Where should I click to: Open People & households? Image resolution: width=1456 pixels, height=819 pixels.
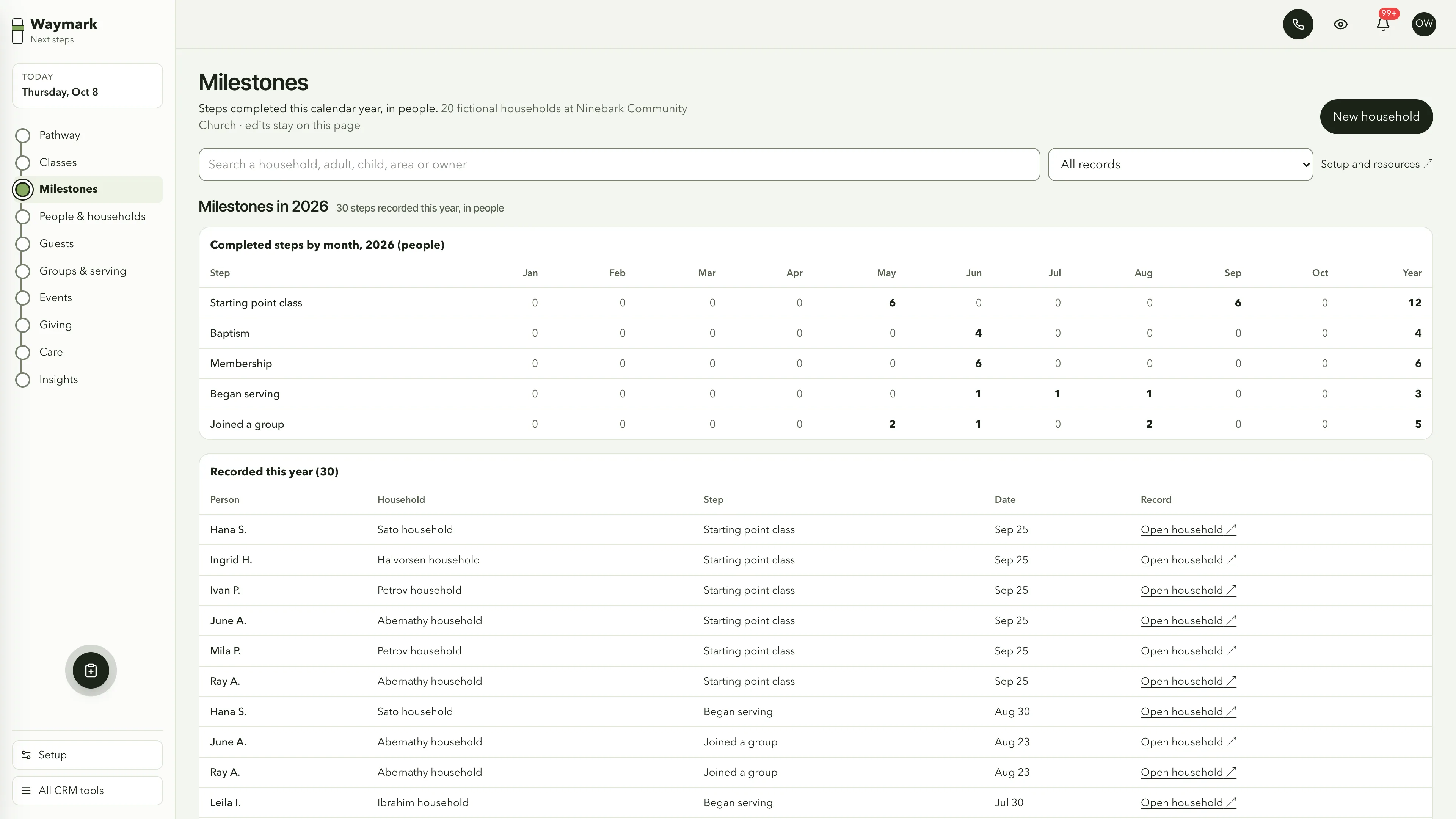pyautogui.click(x=88, y=217)
